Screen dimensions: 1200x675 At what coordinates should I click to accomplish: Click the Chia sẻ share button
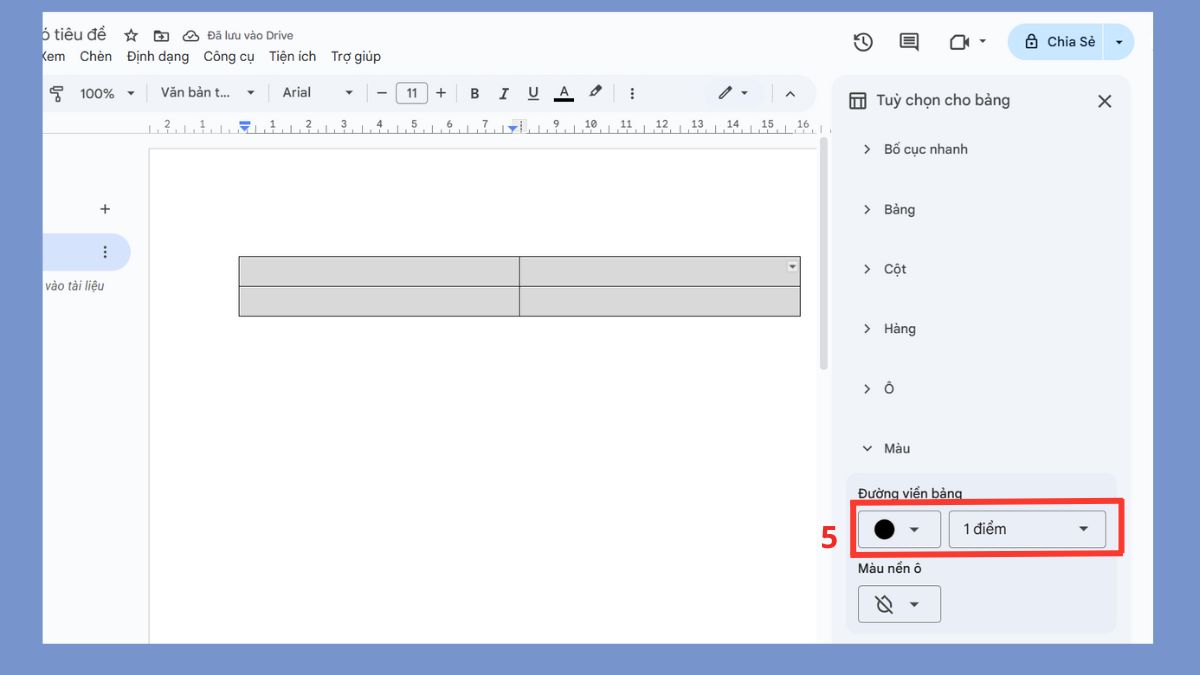[x=1059, y=42]
